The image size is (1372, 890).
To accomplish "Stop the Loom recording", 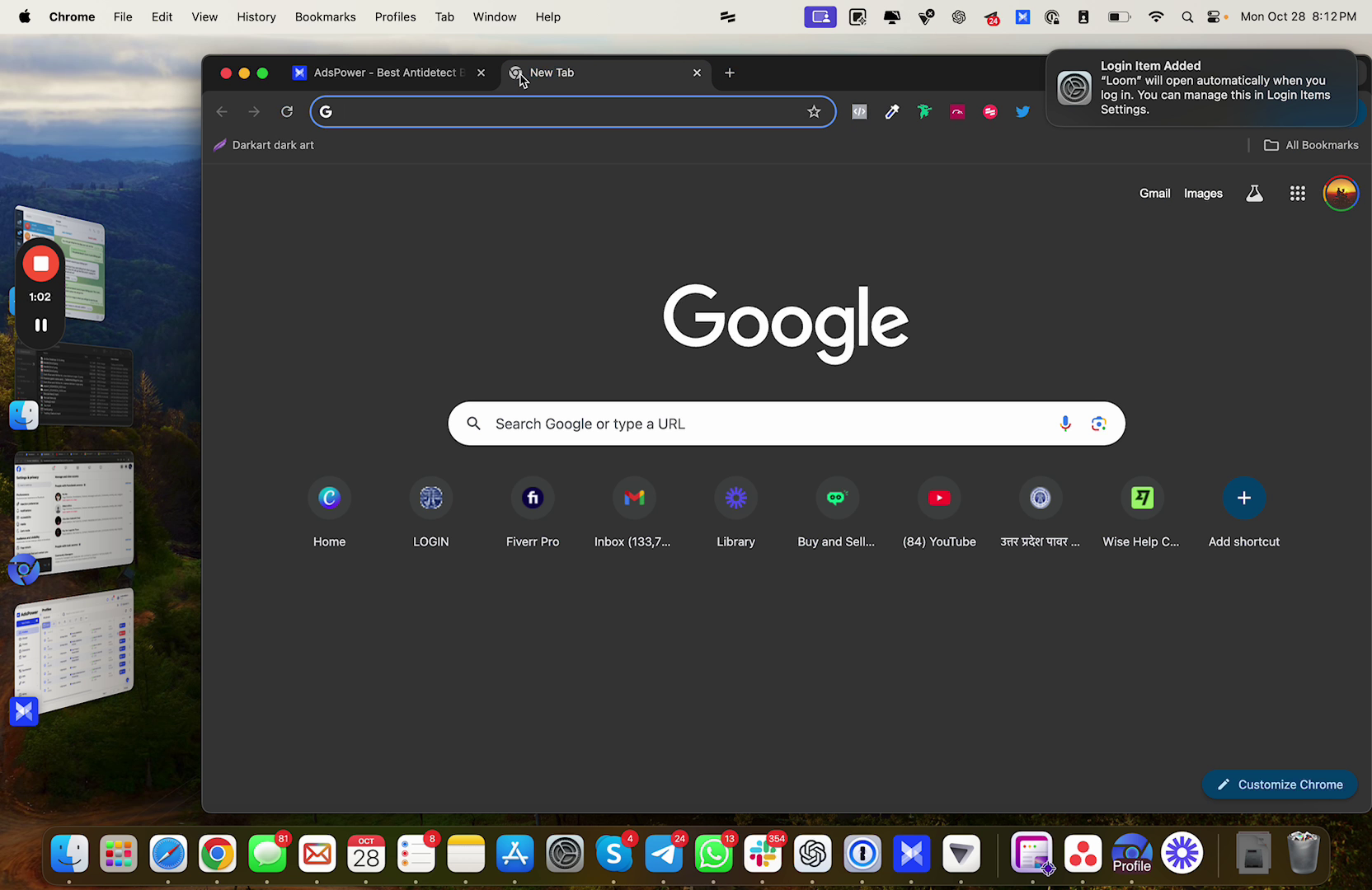I will click(x=40, y=264).
